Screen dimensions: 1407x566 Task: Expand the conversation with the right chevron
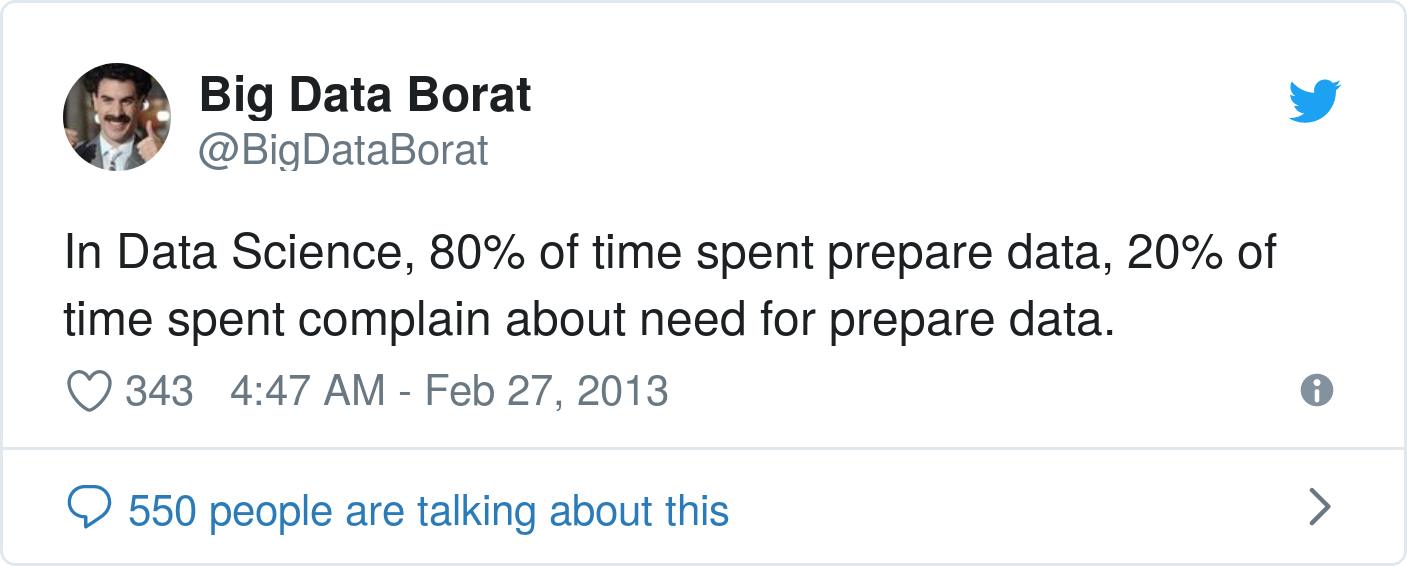tap(1320, 508)
